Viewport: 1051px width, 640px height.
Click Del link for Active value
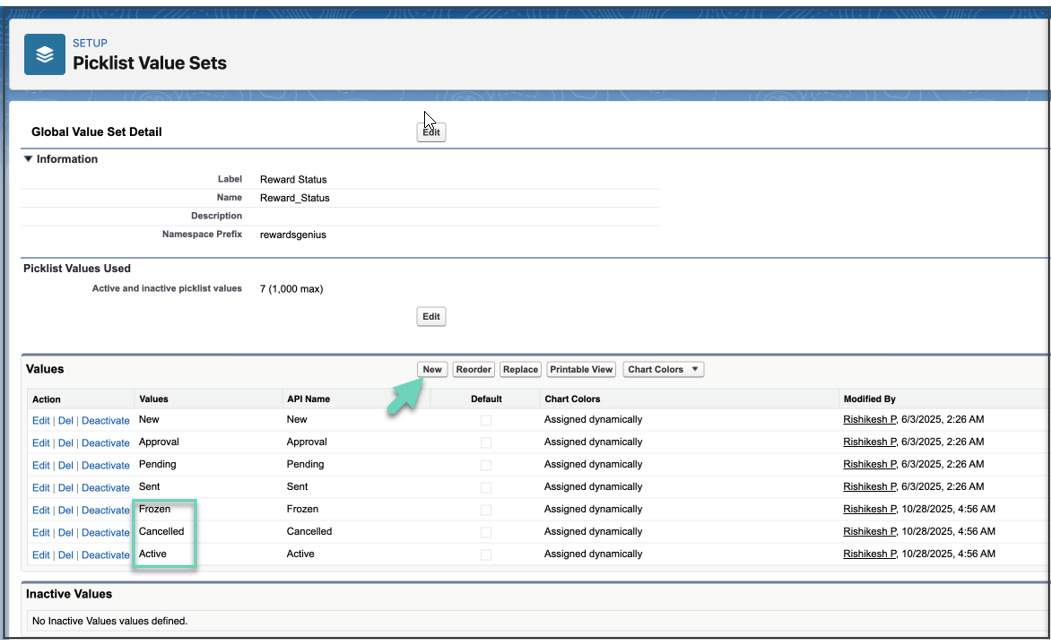(66, 555)
